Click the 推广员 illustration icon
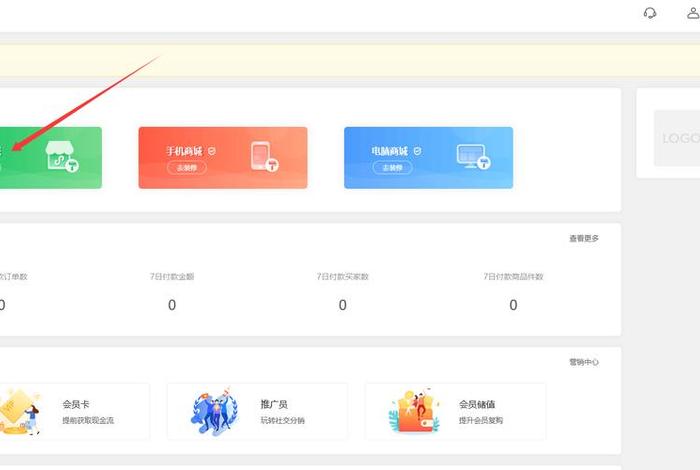The image size is (700, 470). (x=215, y=411)
